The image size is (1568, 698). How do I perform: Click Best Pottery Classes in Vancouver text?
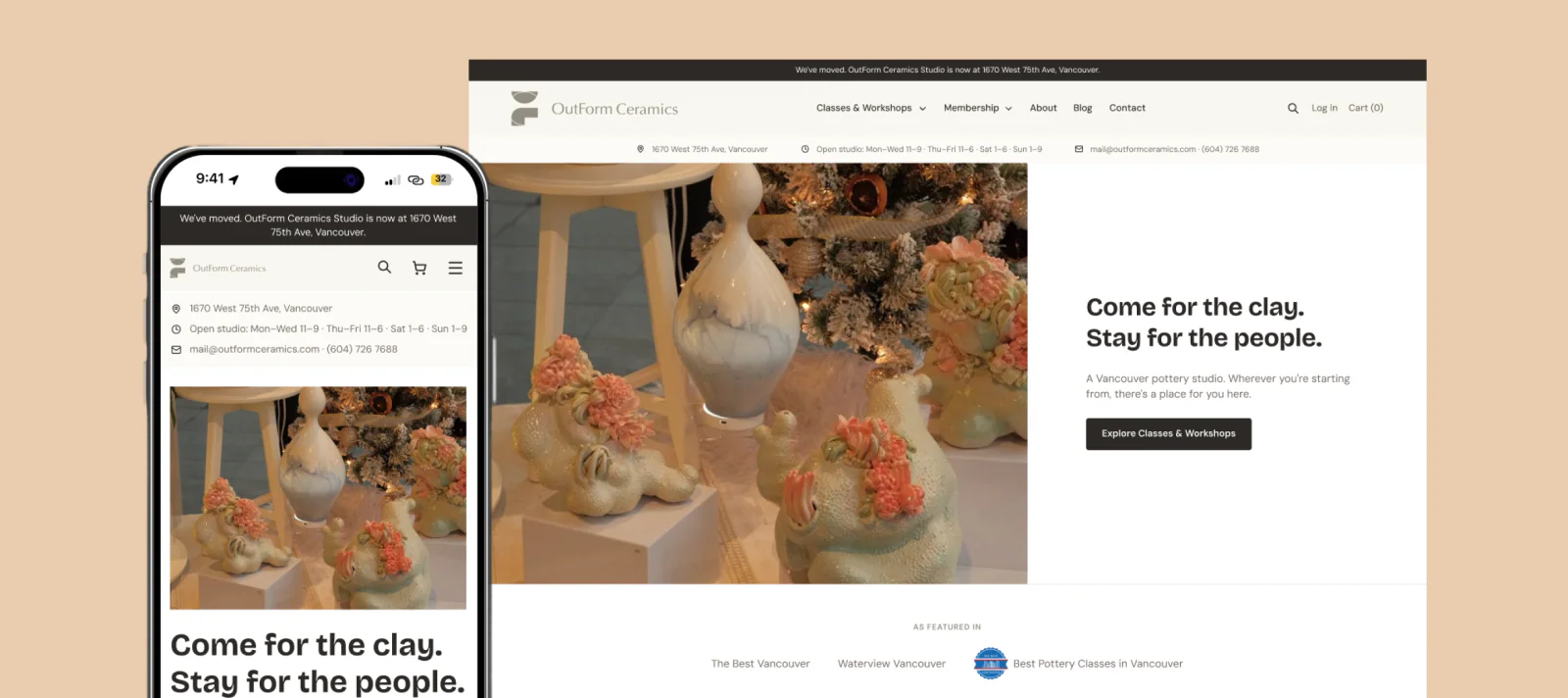point(1098,664)
